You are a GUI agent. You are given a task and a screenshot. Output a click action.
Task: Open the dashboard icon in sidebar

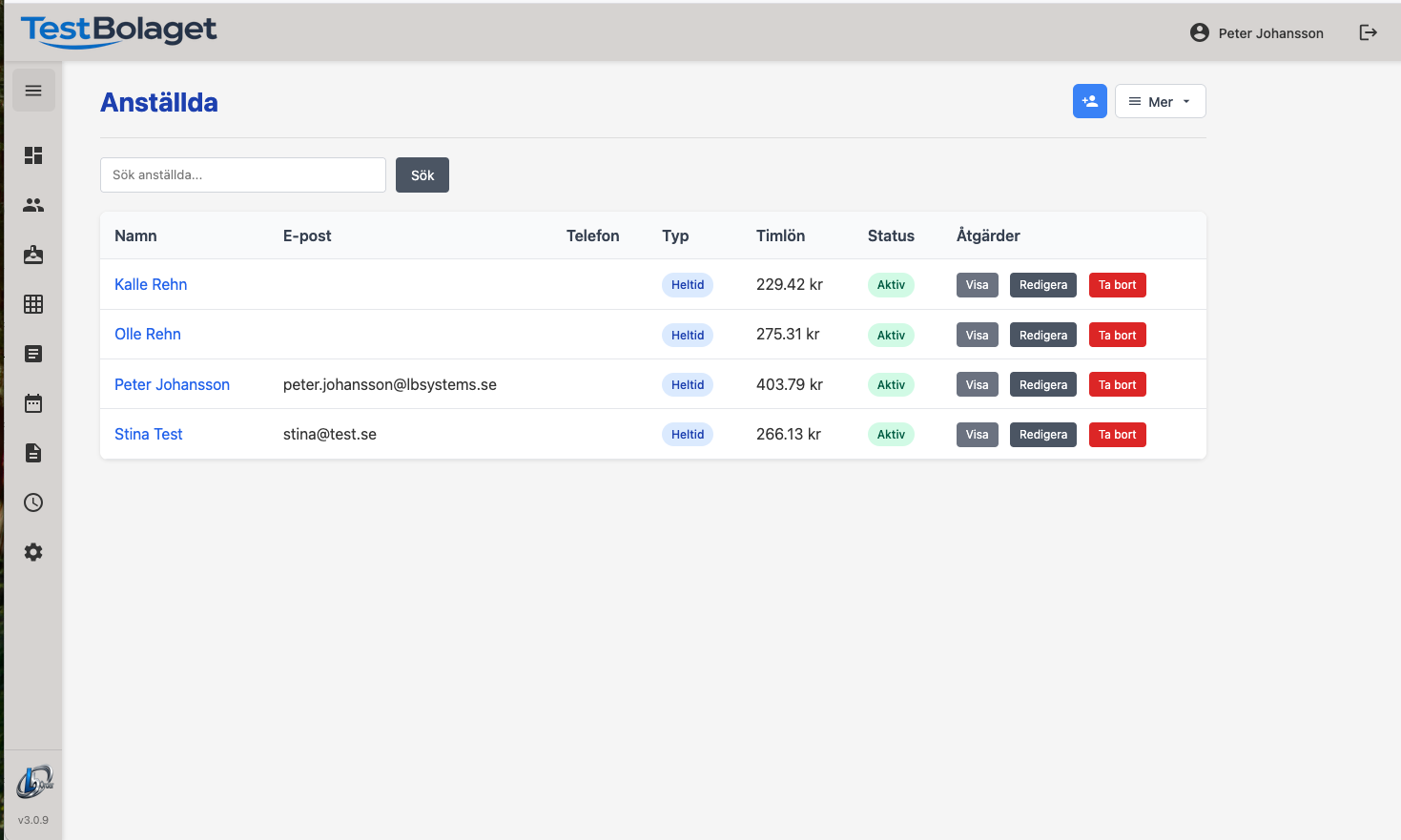(33, 155)
